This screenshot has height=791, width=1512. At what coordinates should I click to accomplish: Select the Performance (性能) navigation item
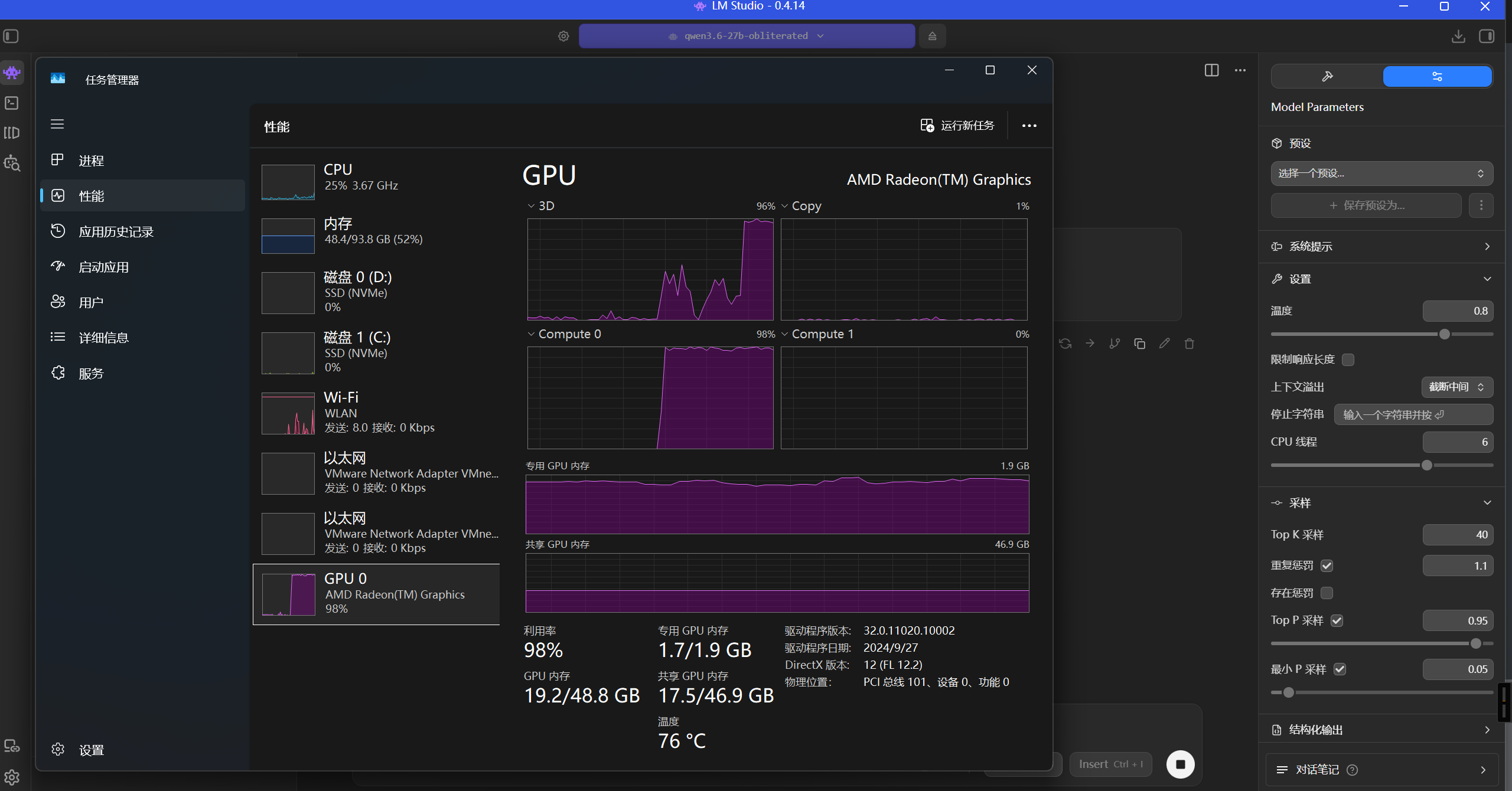coord(142,196)
